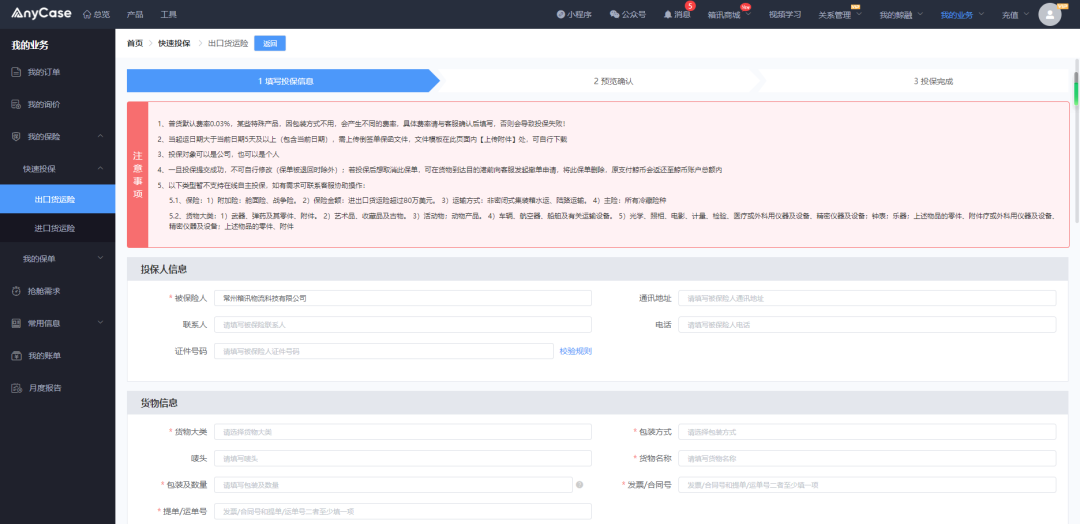Click step 3 投保完成
This screenshot has width=1080, height=524.
coord(933,81)
